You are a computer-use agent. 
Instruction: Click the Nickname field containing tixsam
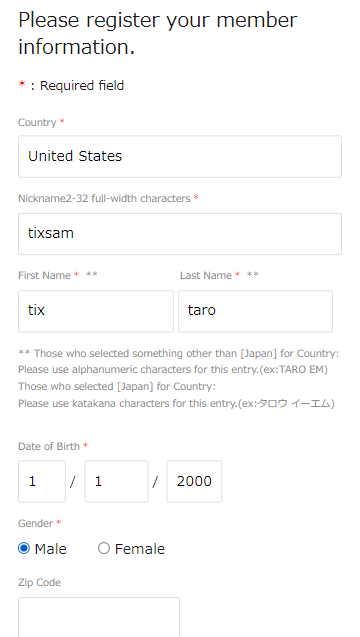click(x=180, y=234)
